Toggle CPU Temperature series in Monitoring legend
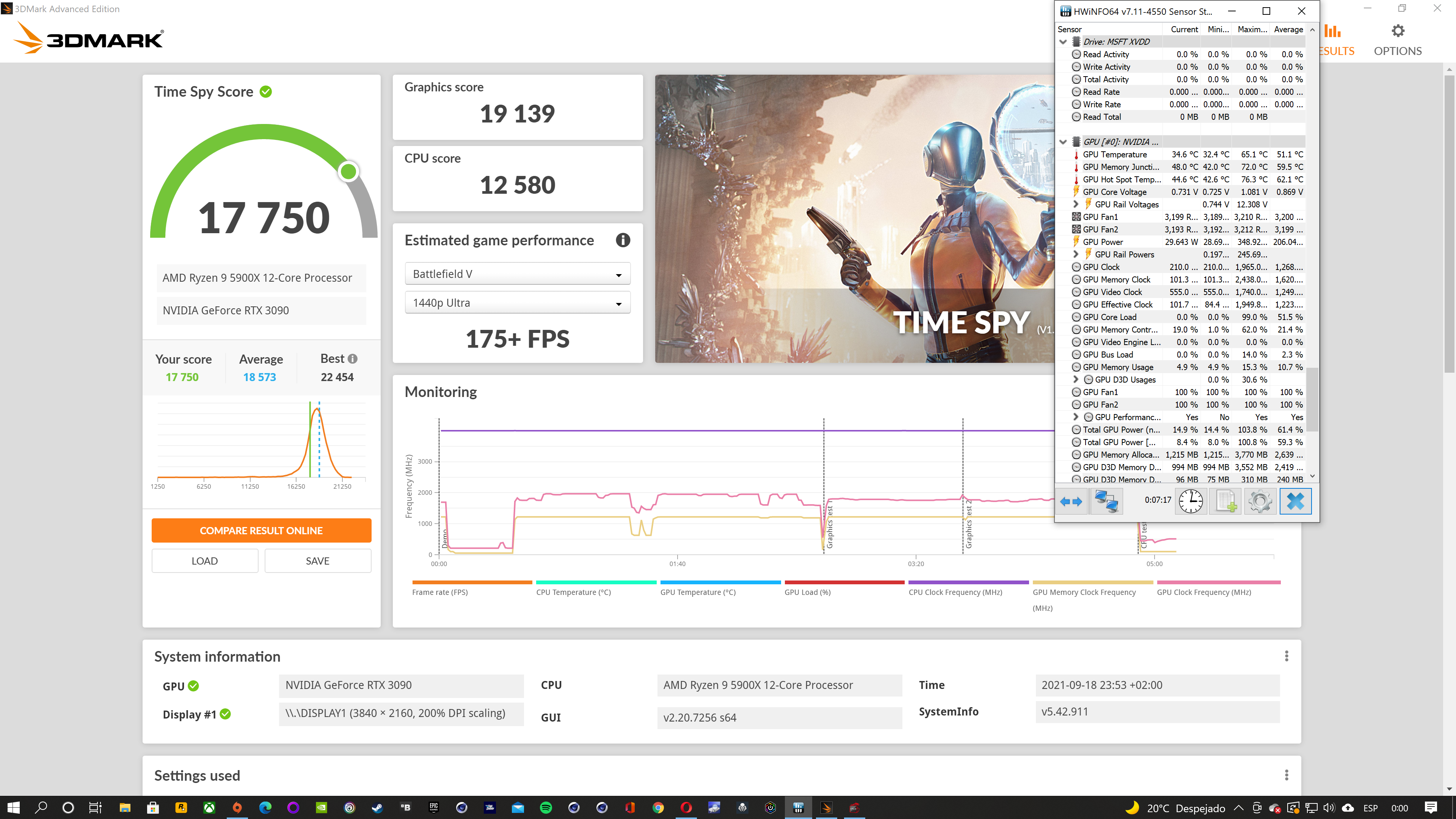 tap(596, 588)
